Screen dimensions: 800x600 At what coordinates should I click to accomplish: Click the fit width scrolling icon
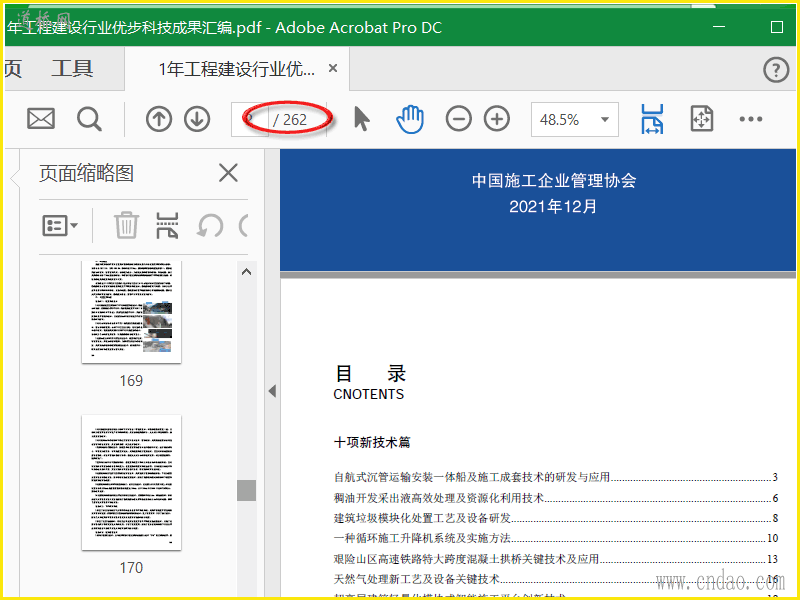(652, 119)
